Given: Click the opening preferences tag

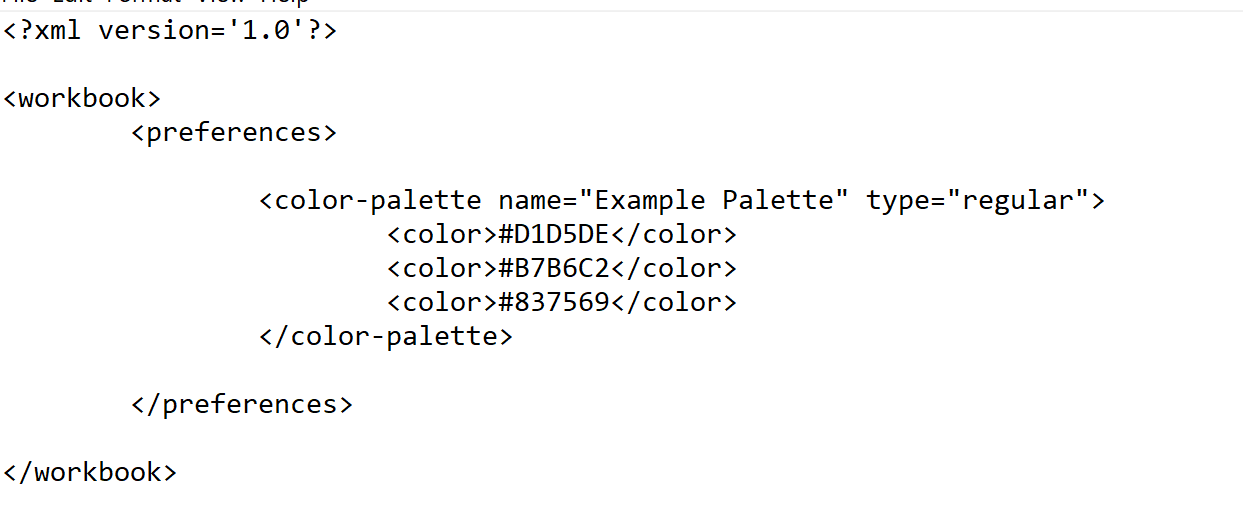Looking at the screenshot, I should [234, 132].
